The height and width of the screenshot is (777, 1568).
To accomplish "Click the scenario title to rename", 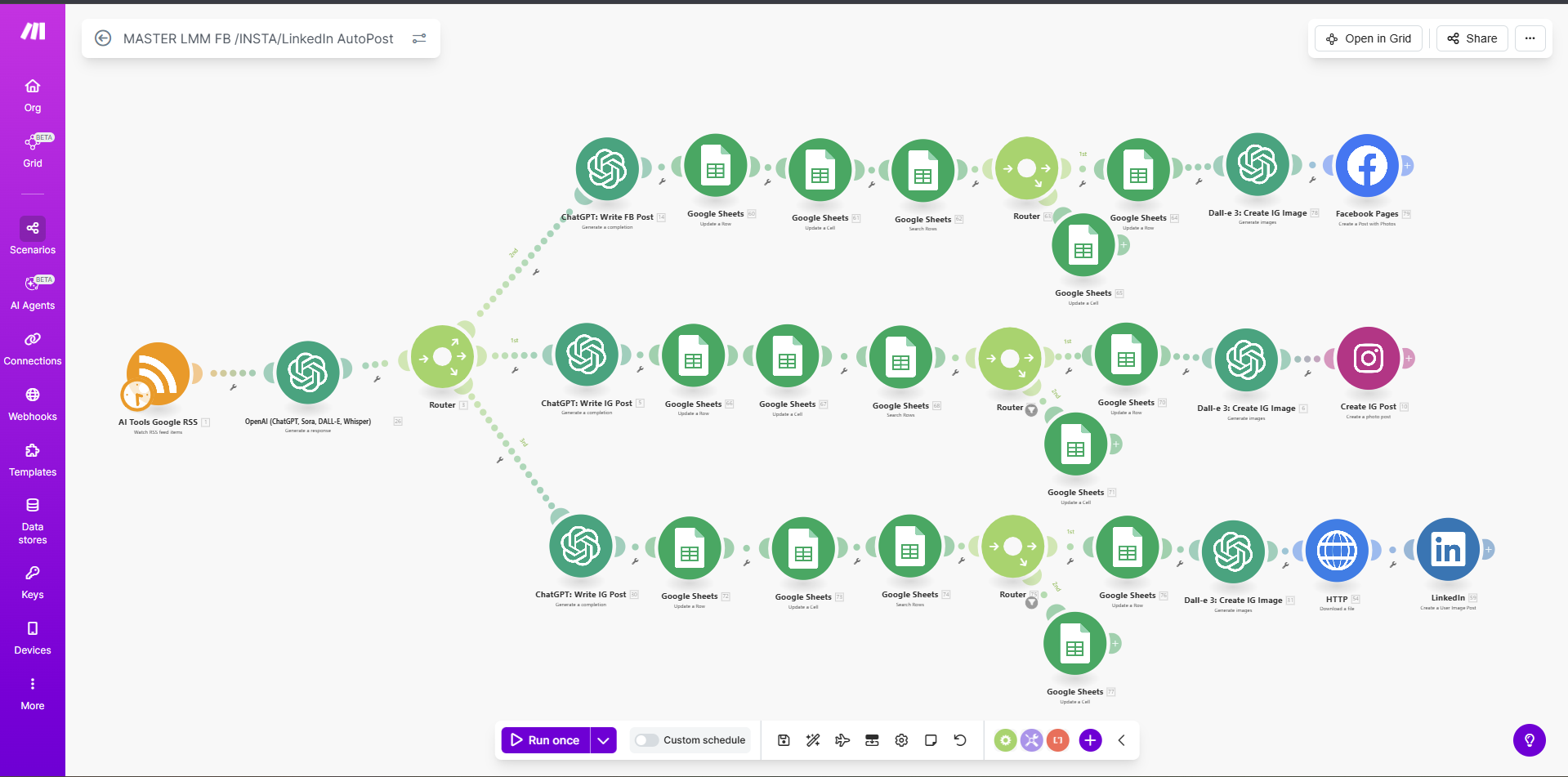I will pyautogui.click(x=258, y=38).
